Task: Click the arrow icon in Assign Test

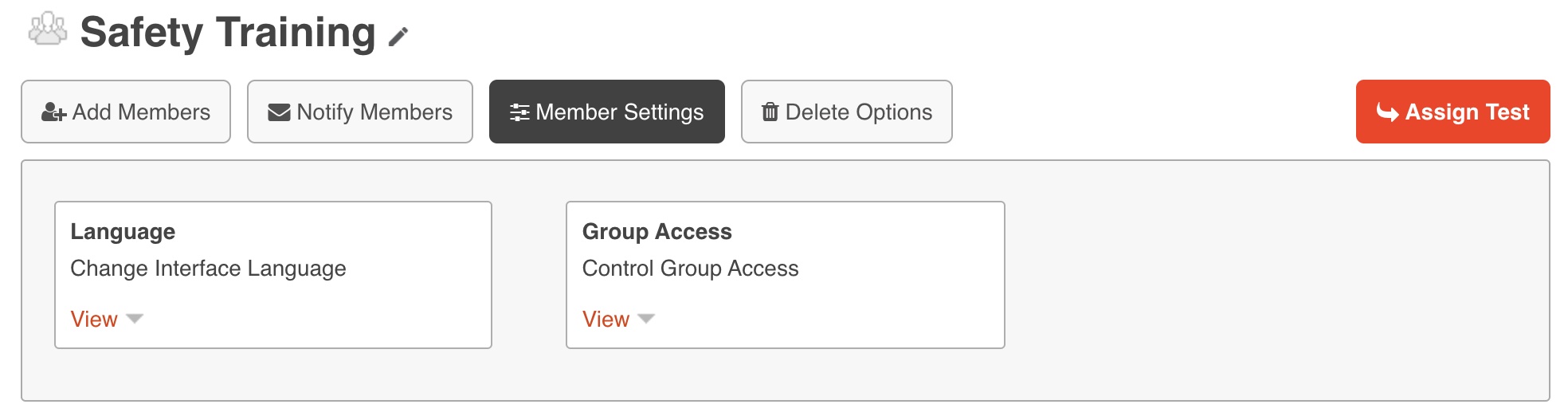Action: coord(1387,112)
